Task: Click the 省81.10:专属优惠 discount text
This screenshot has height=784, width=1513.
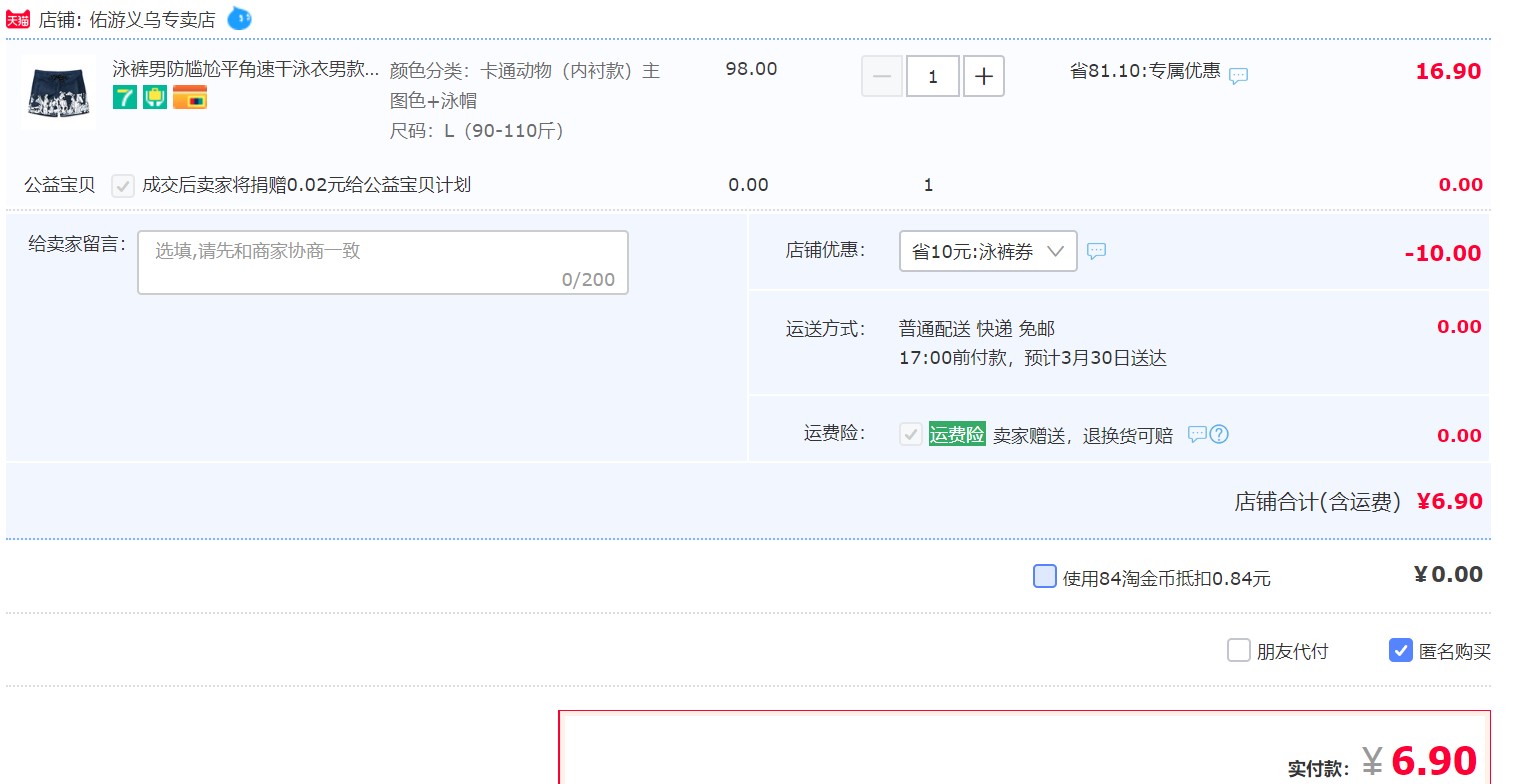Action: [1145, 71]
